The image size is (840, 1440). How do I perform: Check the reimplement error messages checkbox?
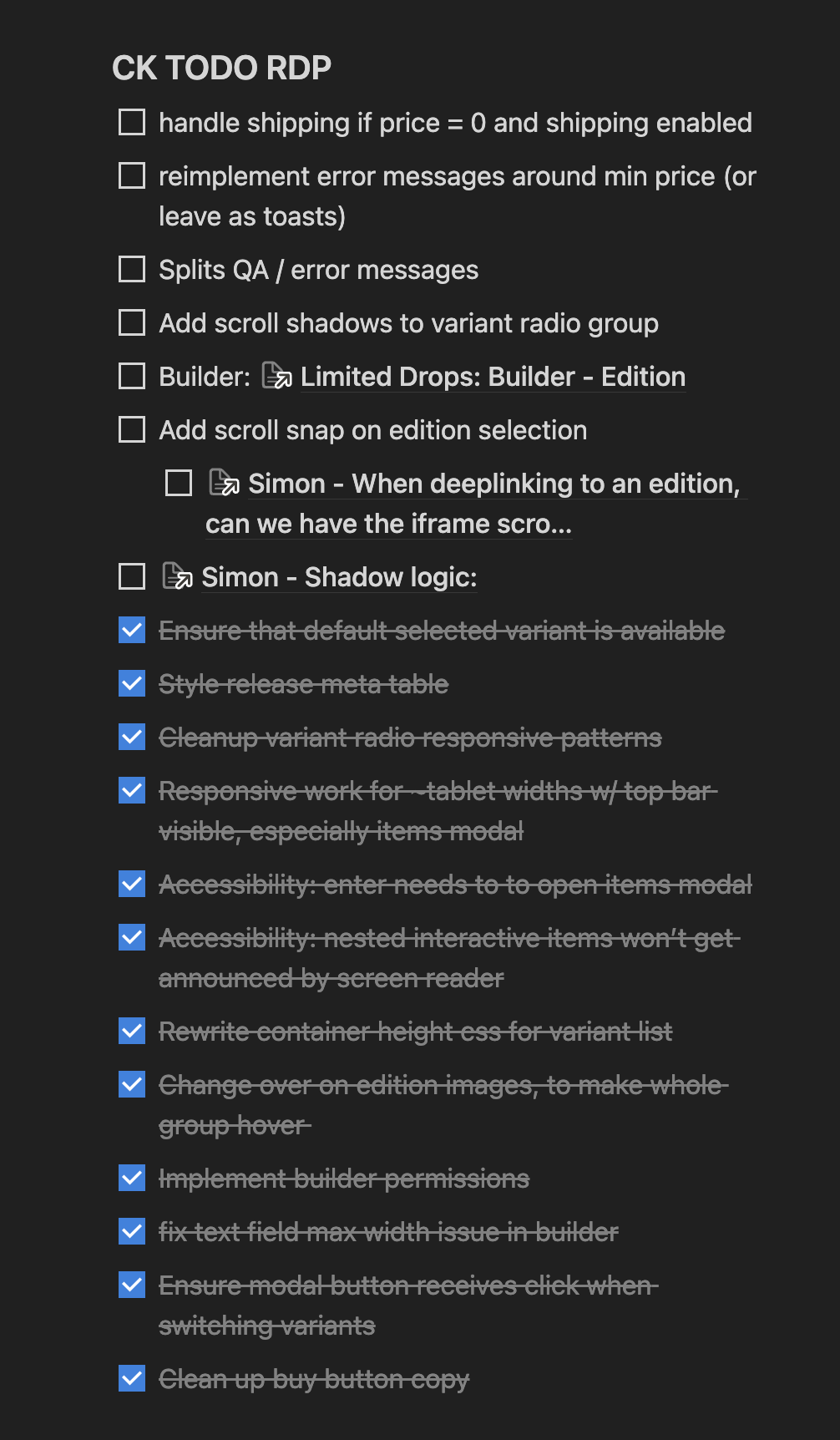pyautogui.click(x=132, y=176)
